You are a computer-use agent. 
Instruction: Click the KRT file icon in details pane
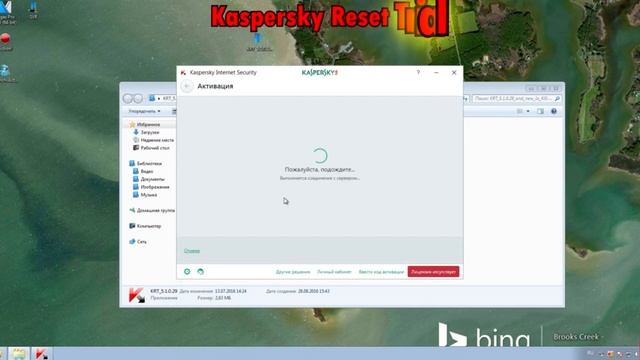click(x=137, y=295)
